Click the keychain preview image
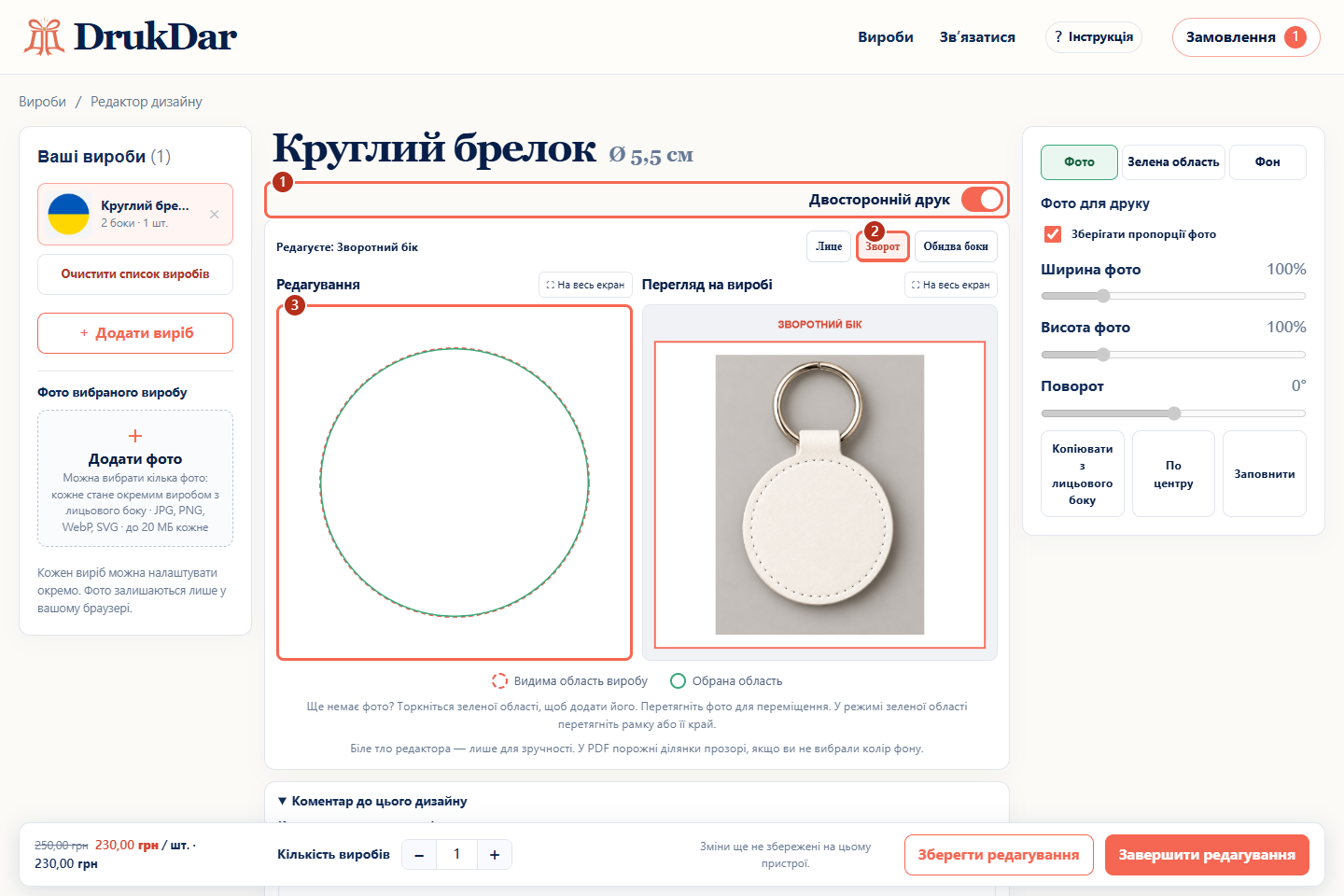The height and width of the screenshot is (896, 1344). tap(819, 495)
